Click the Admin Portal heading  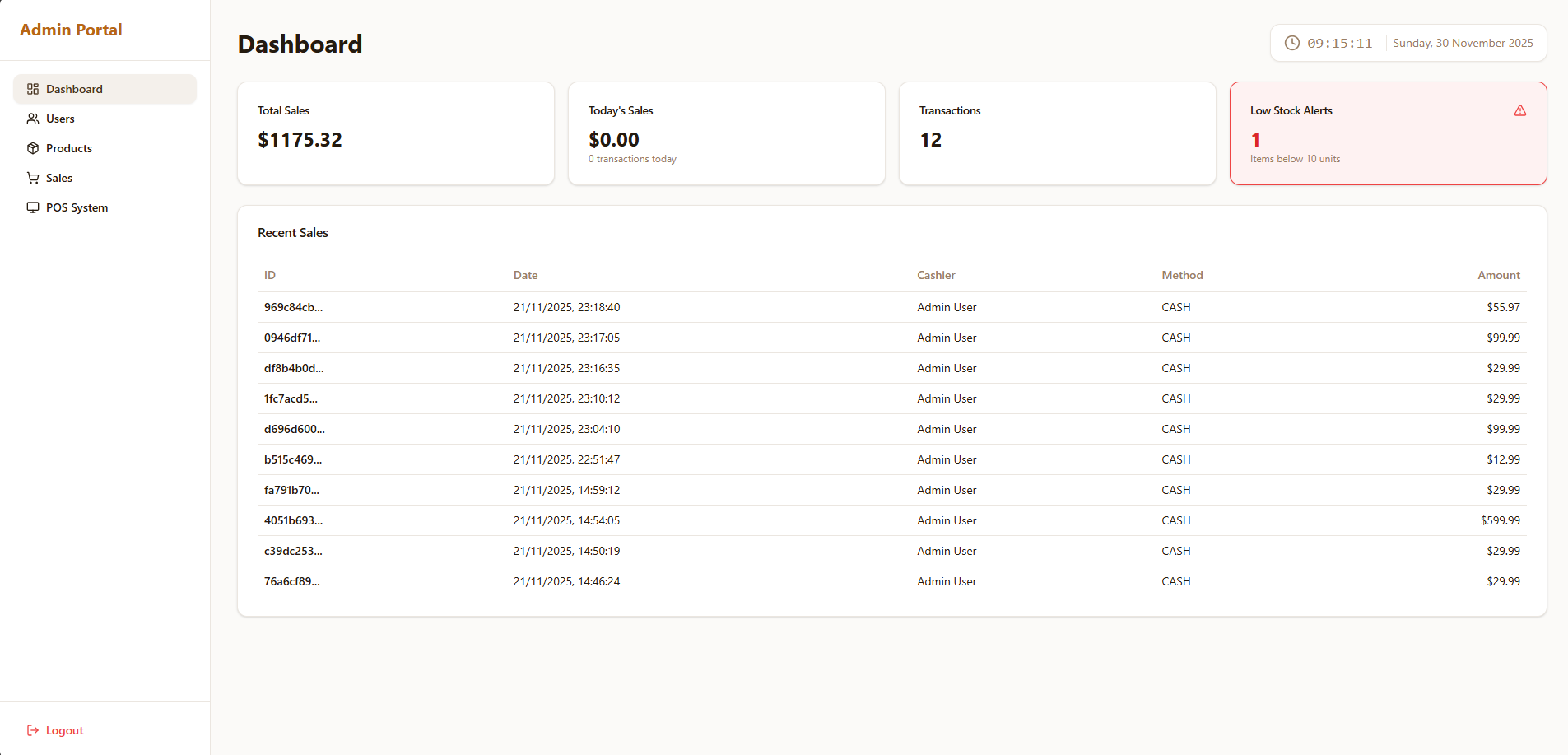[71, 29]
